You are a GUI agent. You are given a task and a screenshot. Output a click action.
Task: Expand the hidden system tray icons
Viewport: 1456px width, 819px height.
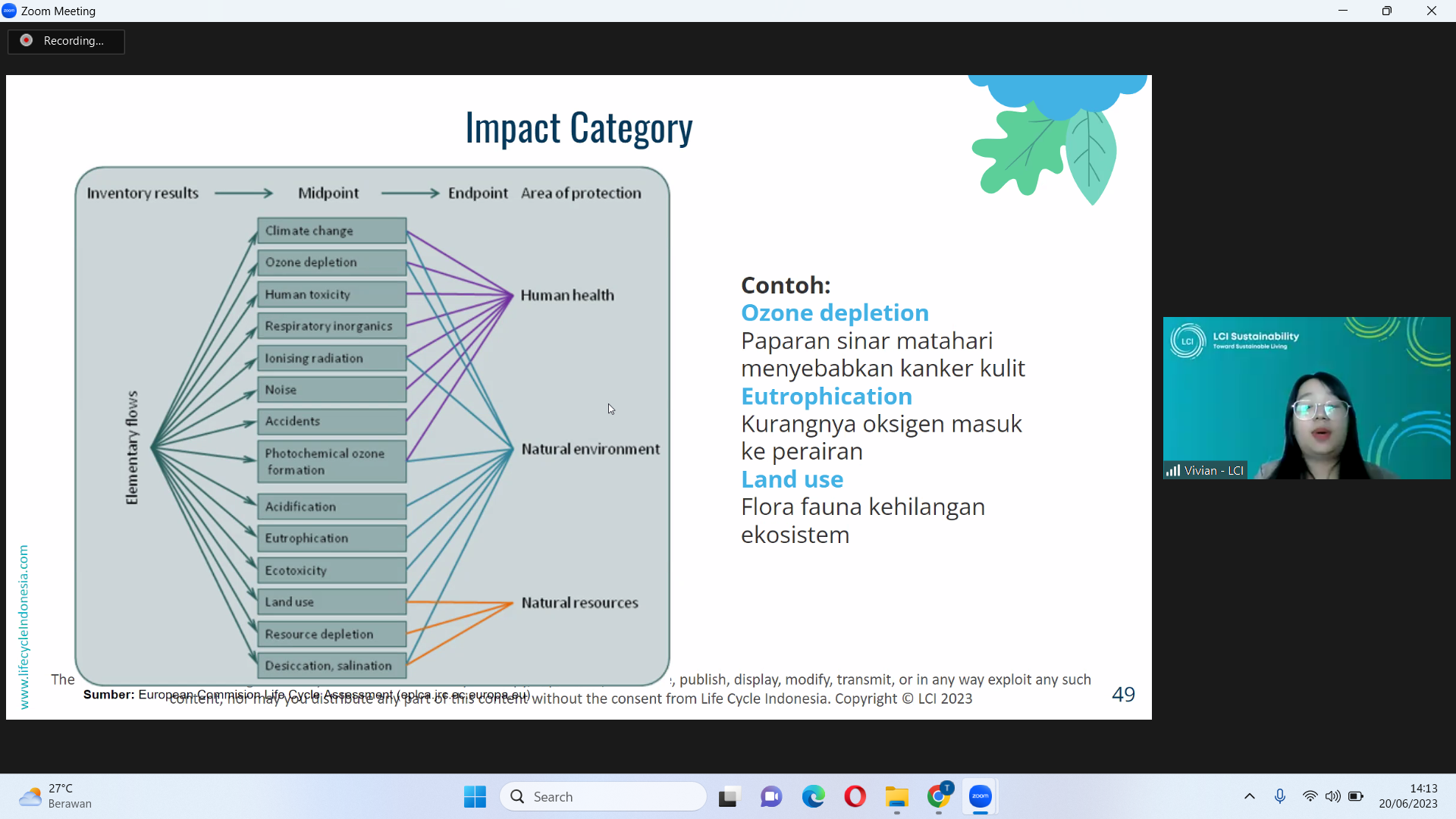pyautogui.click(x=1250, y=797)
